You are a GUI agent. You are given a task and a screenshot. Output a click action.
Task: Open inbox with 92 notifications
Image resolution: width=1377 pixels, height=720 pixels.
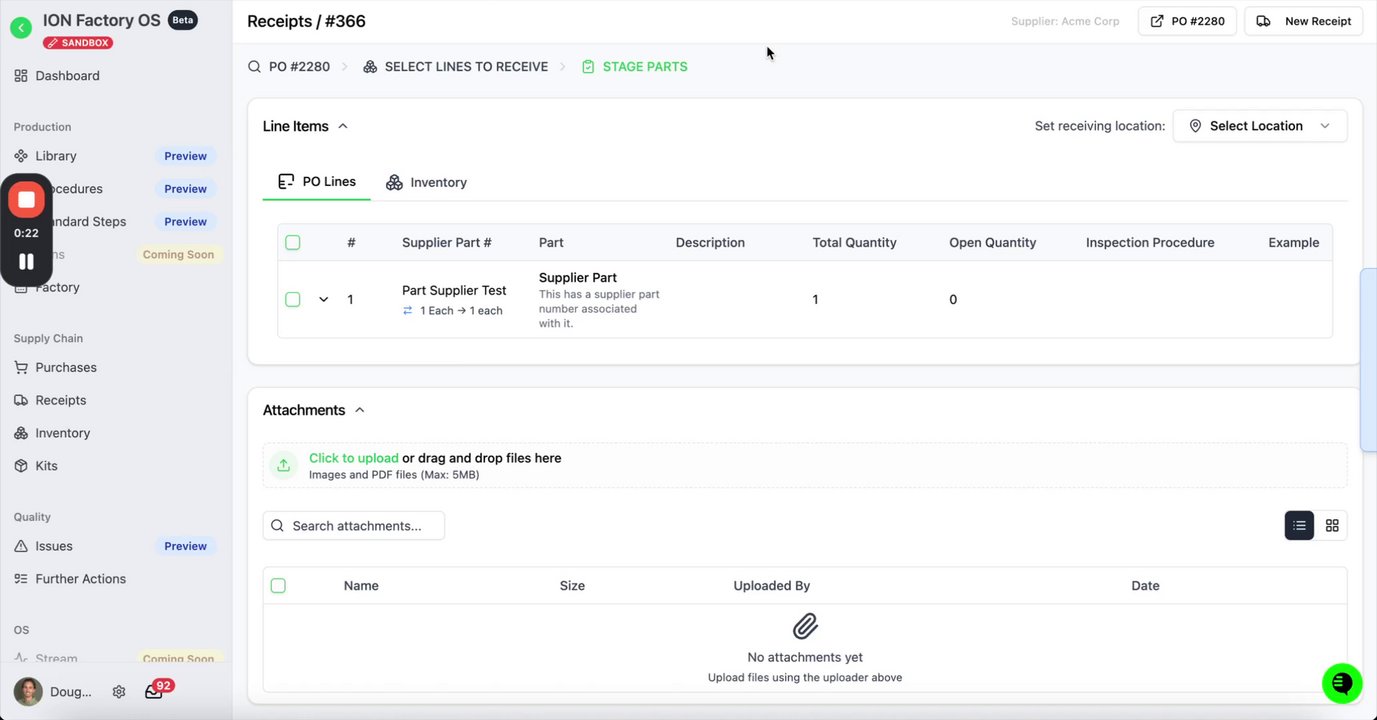point(154,692)
